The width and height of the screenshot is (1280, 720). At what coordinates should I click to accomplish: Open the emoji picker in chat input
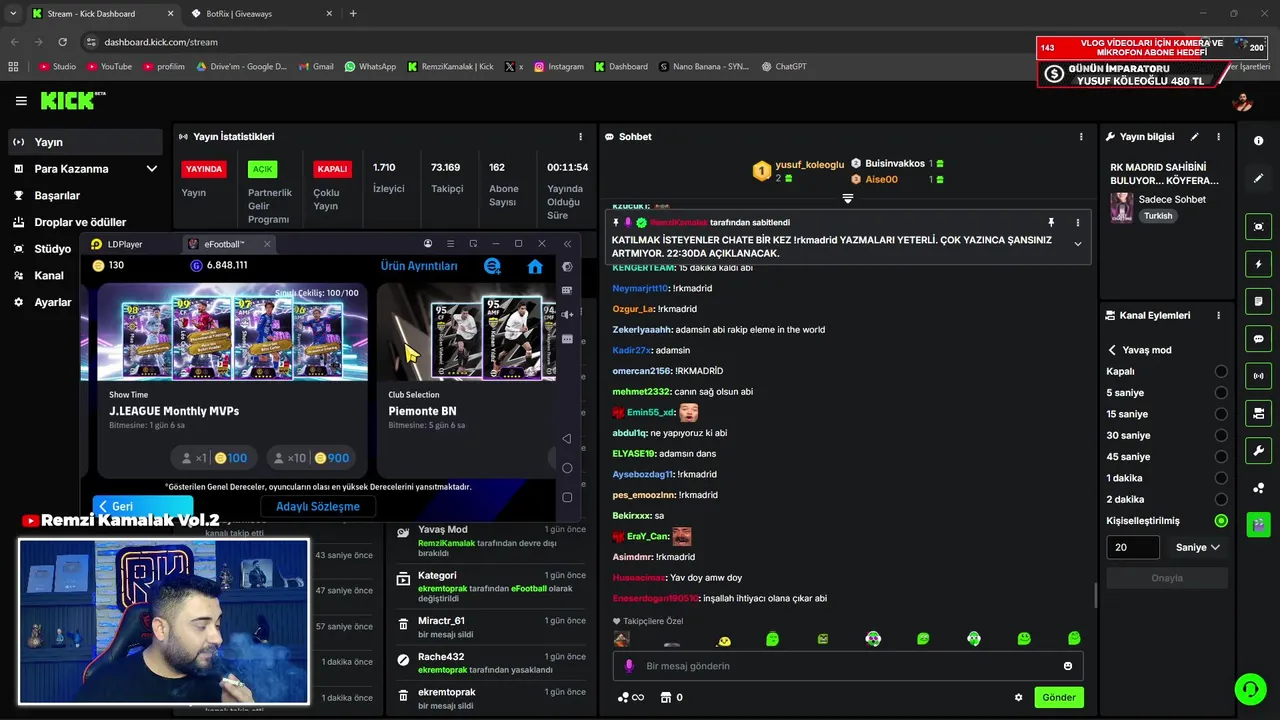(1068, 666)
